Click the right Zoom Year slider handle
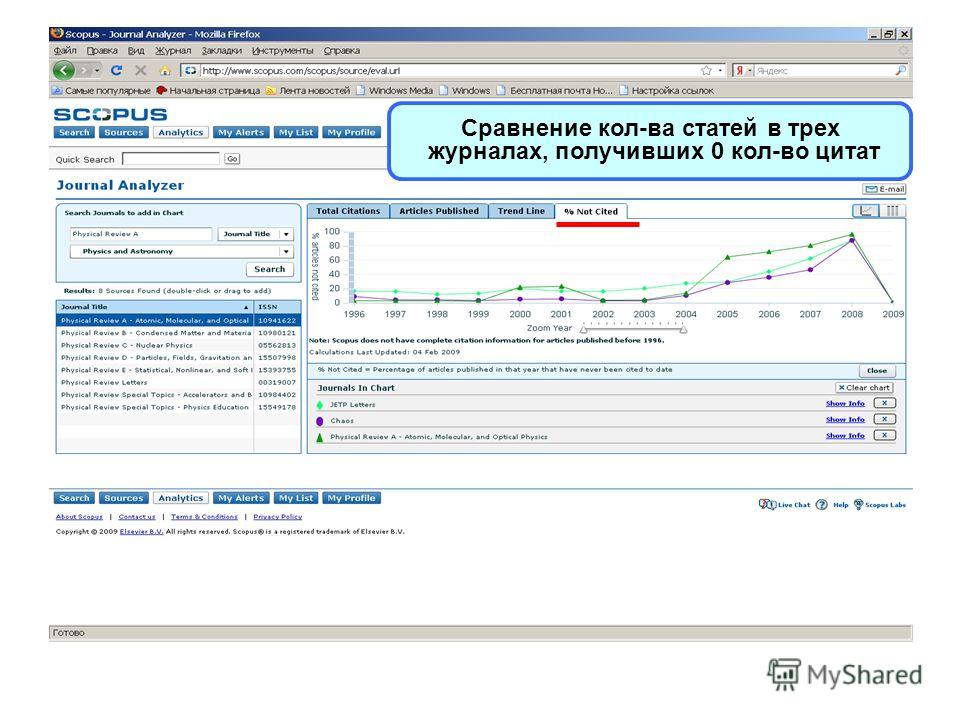The image size is (960, 720). [683, 330]
